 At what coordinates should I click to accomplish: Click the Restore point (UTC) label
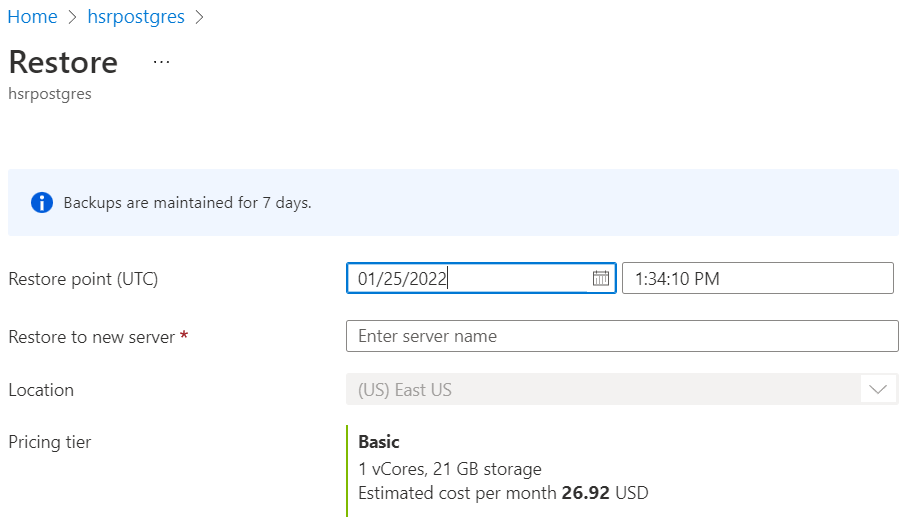click(x=83, y=279)
